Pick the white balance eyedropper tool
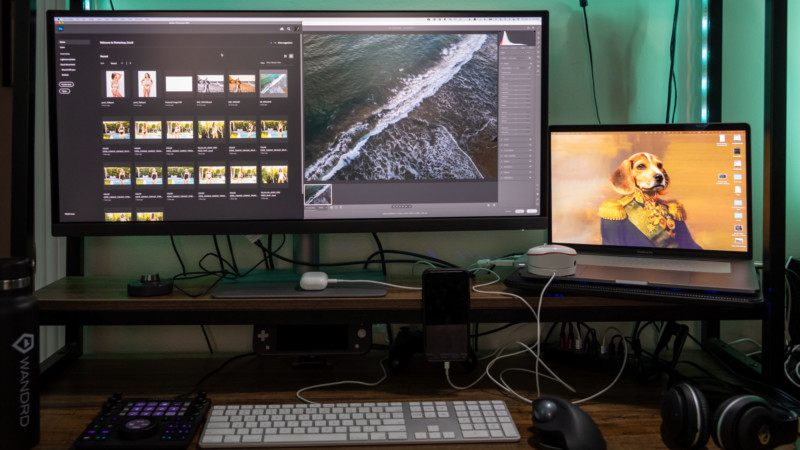 529,67
